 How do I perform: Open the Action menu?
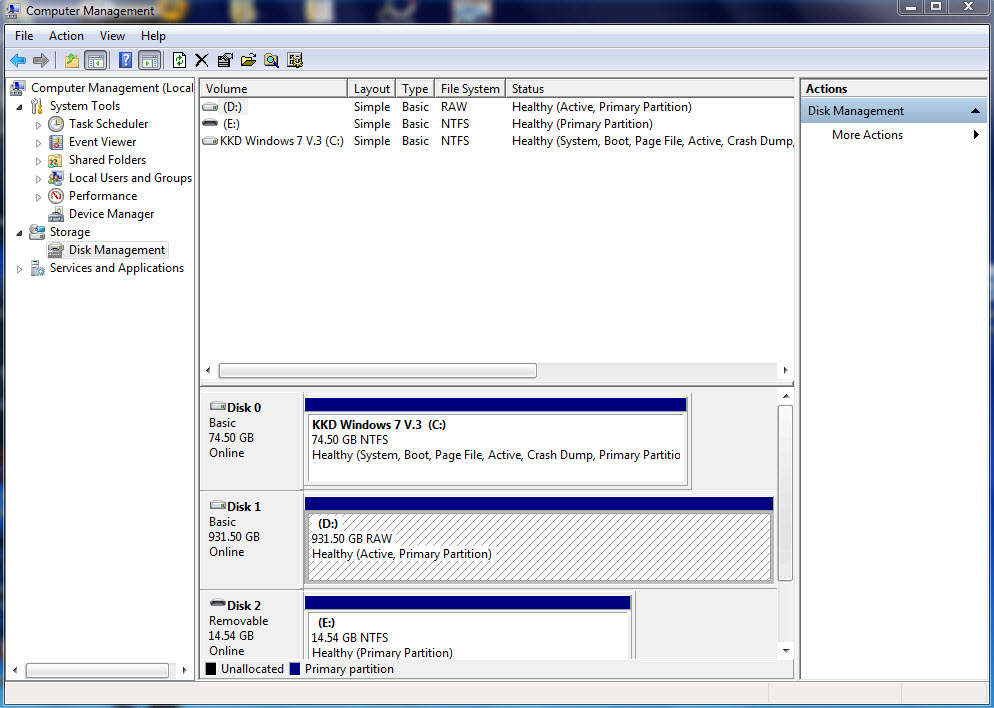[x=66, y=36]
